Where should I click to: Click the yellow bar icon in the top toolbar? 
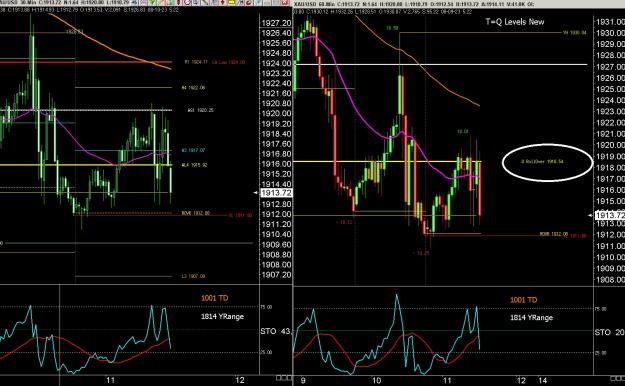click(232, 2)
